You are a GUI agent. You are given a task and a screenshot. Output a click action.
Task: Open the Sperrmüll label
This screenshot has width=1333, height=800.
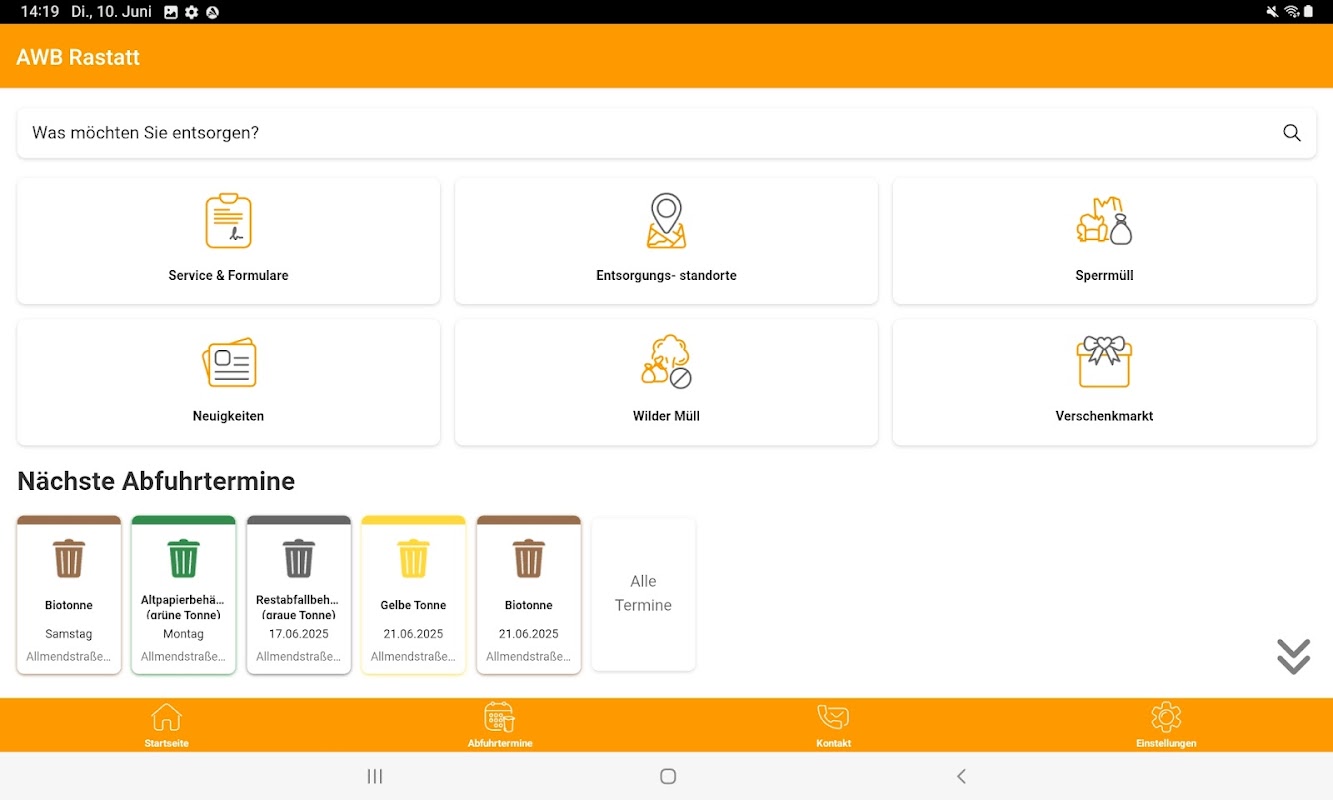1104,276
